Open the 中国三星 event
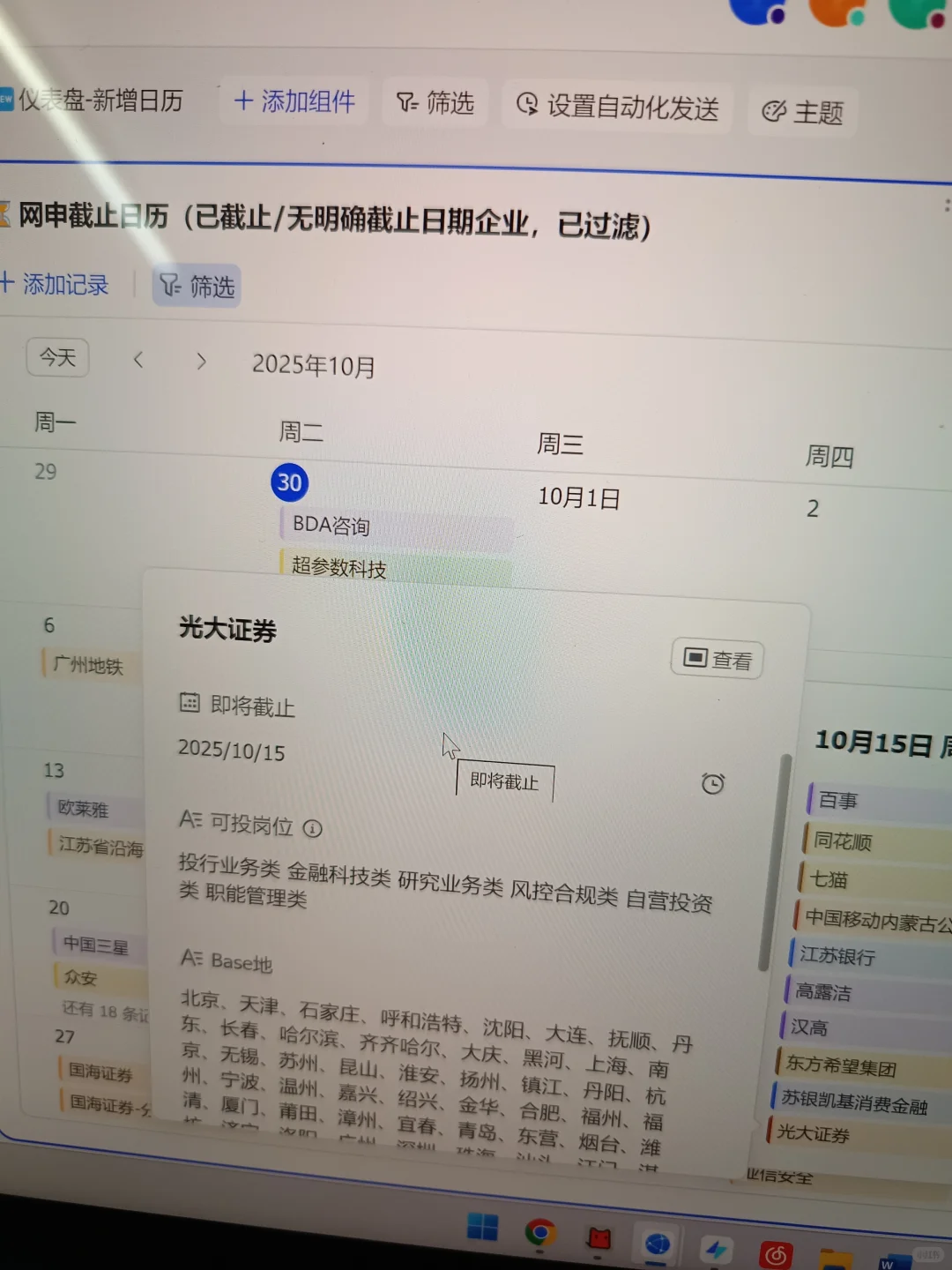This screenshot has width=952, height=1270. coord(100,945)
